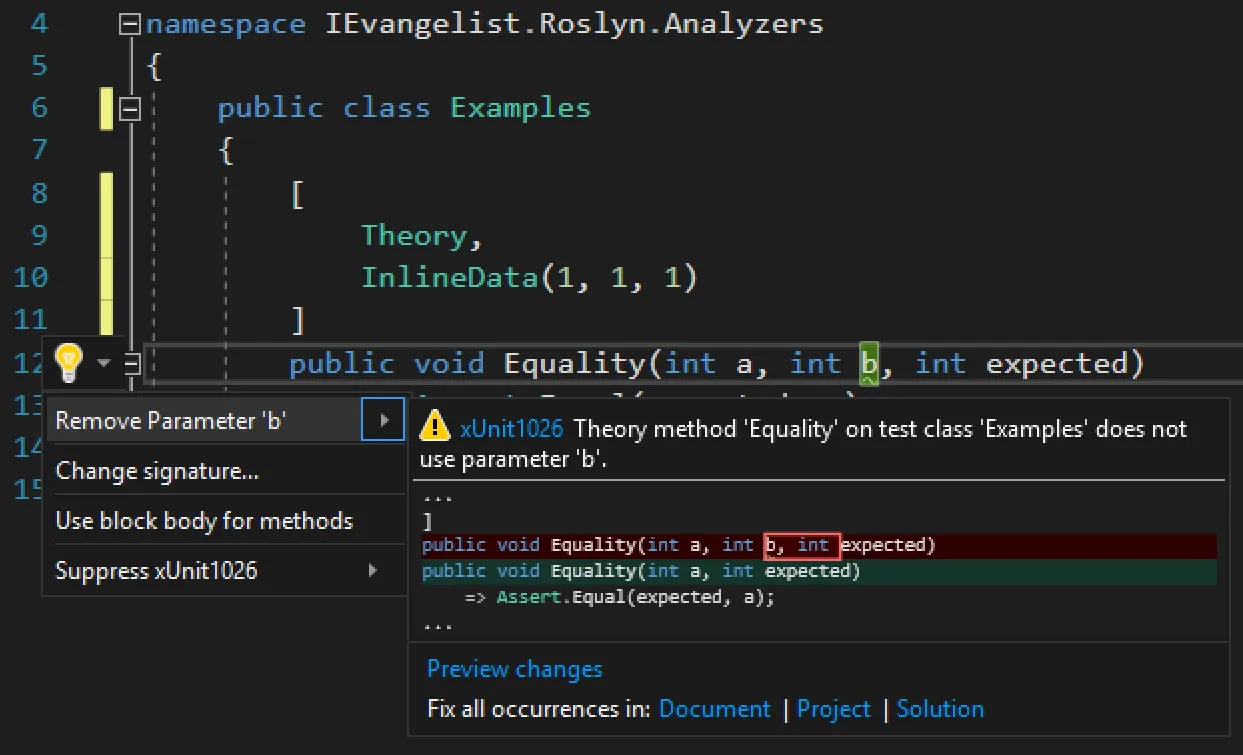Click the yellow warning triangle in the tooltip
The width and height of the screenshot is (1243, 755).
435,428
